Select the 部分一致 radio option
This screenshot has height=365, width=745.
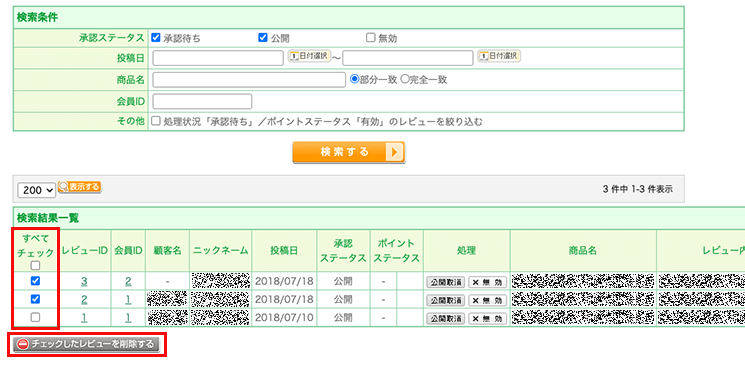[x=354, y=79]
